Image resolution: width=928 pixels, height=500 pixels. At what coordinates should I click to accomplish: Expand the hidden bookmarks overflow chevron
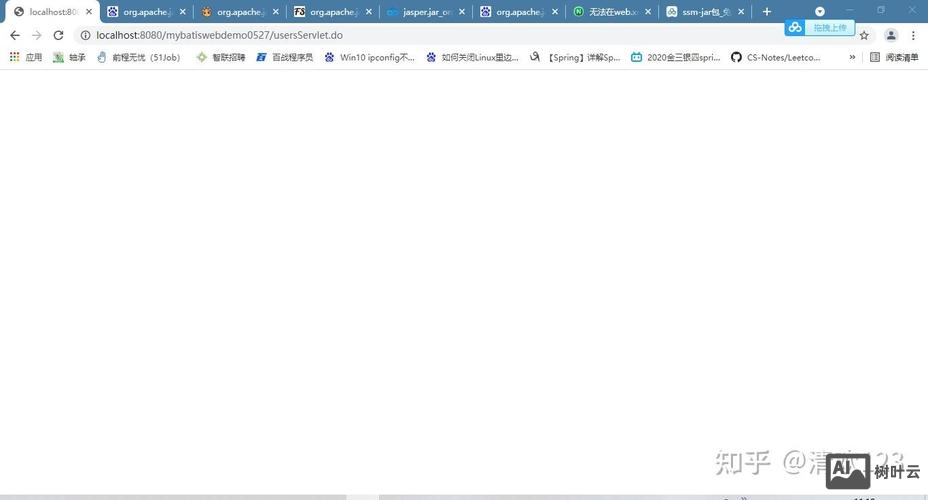(x=852, y=58)
